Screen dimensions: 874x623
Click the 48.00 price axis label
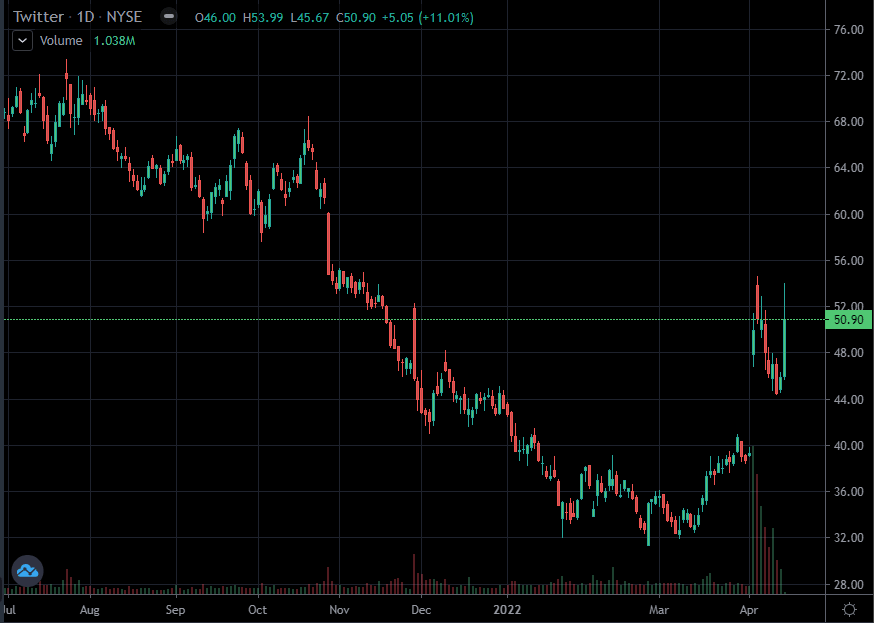(848, 353)
